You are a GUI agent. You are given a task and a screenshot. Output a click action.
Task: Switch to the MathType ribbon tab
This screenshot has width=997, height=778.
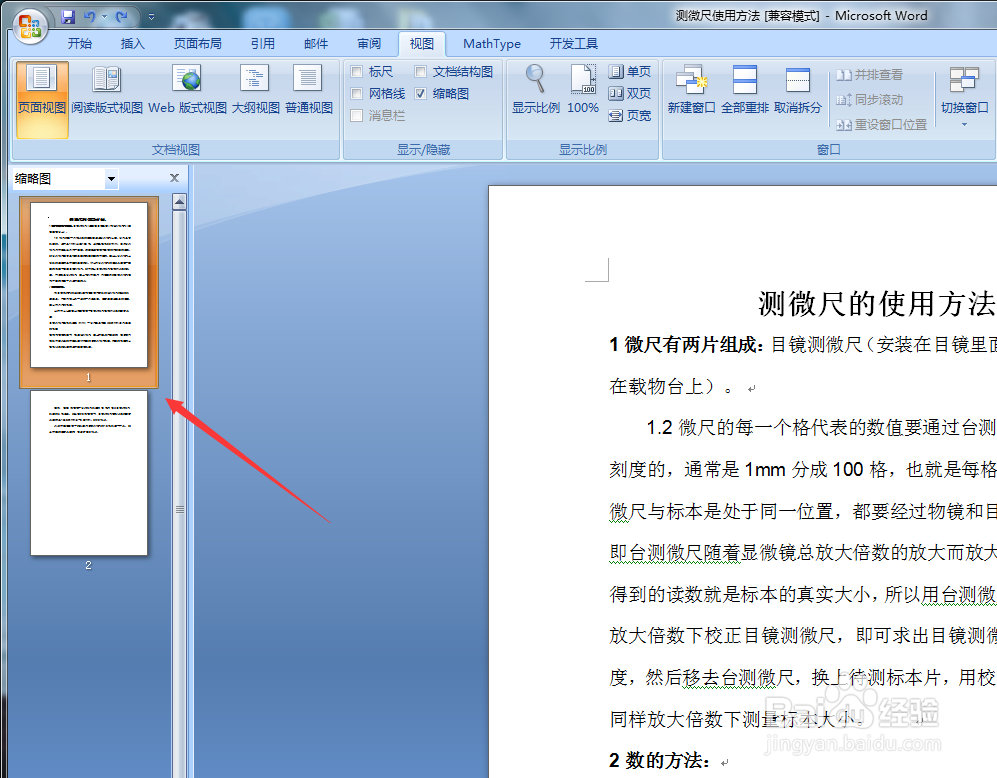tap(491, 43)
